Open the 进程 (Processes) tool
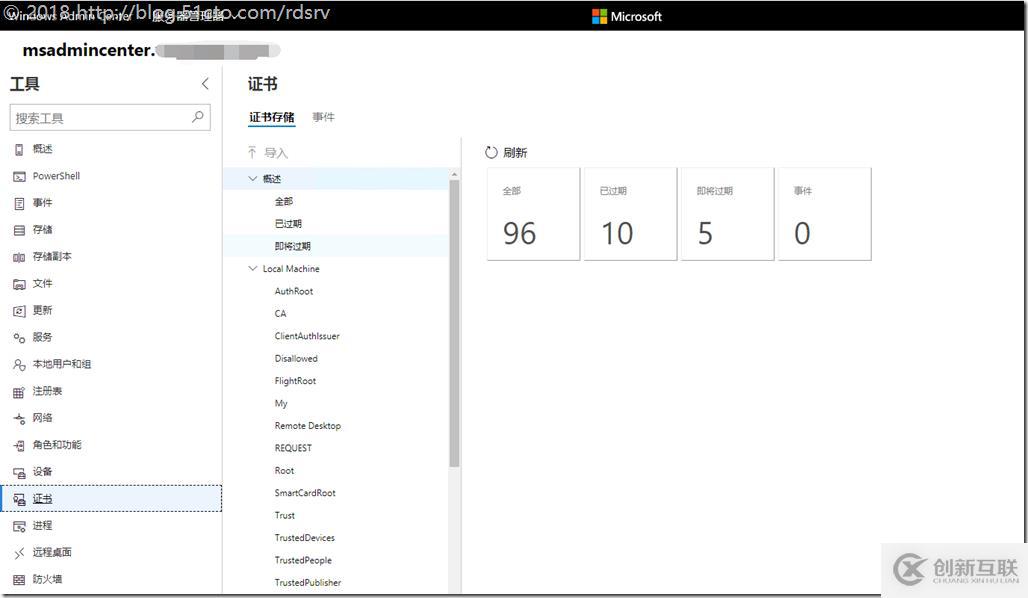 (44, 525)
